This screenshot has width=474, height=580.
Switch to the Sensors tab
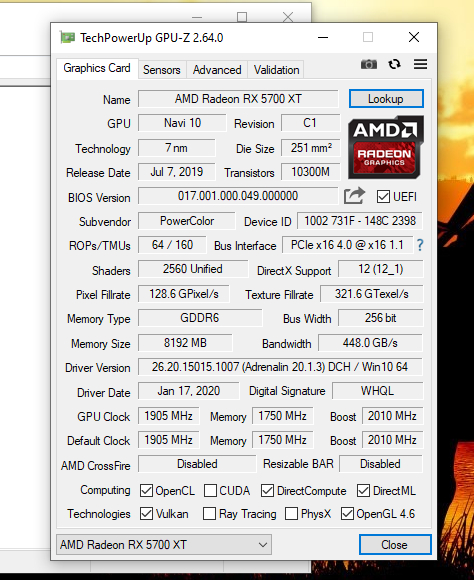pyautogui.click(x=162, y=70)
